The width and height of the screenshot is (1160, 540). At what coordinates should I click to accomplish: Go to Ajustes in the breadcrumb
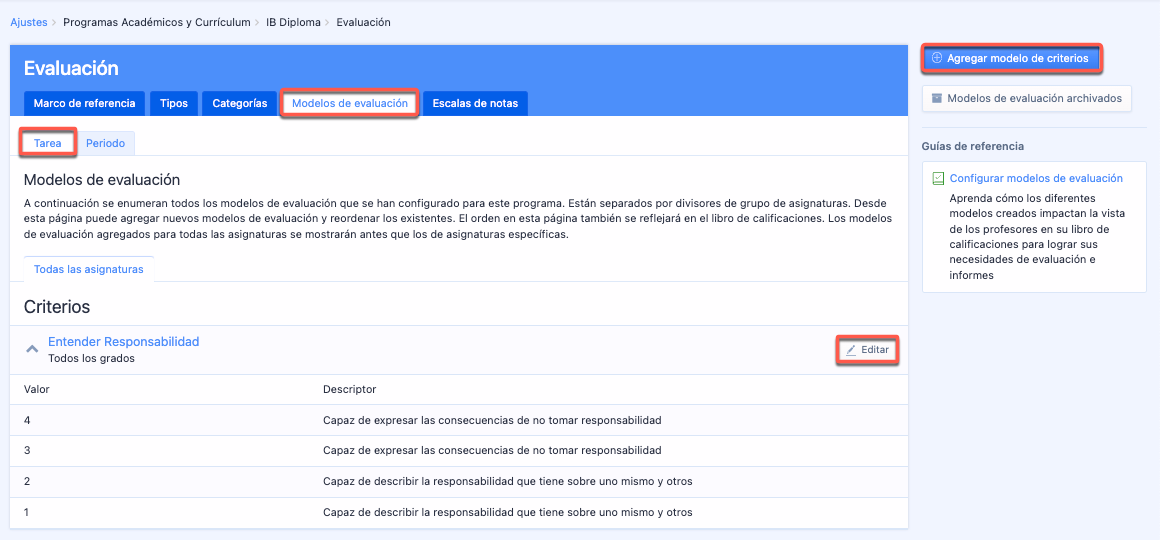pyautogui.click(x=27, y=22)
